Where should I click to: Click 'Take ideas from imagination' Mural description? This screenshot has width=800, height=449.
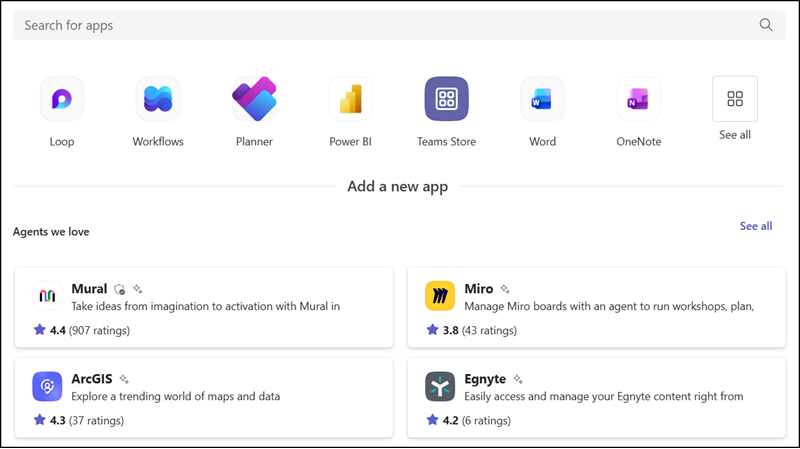pyautogui.click(x=206, y=306)
